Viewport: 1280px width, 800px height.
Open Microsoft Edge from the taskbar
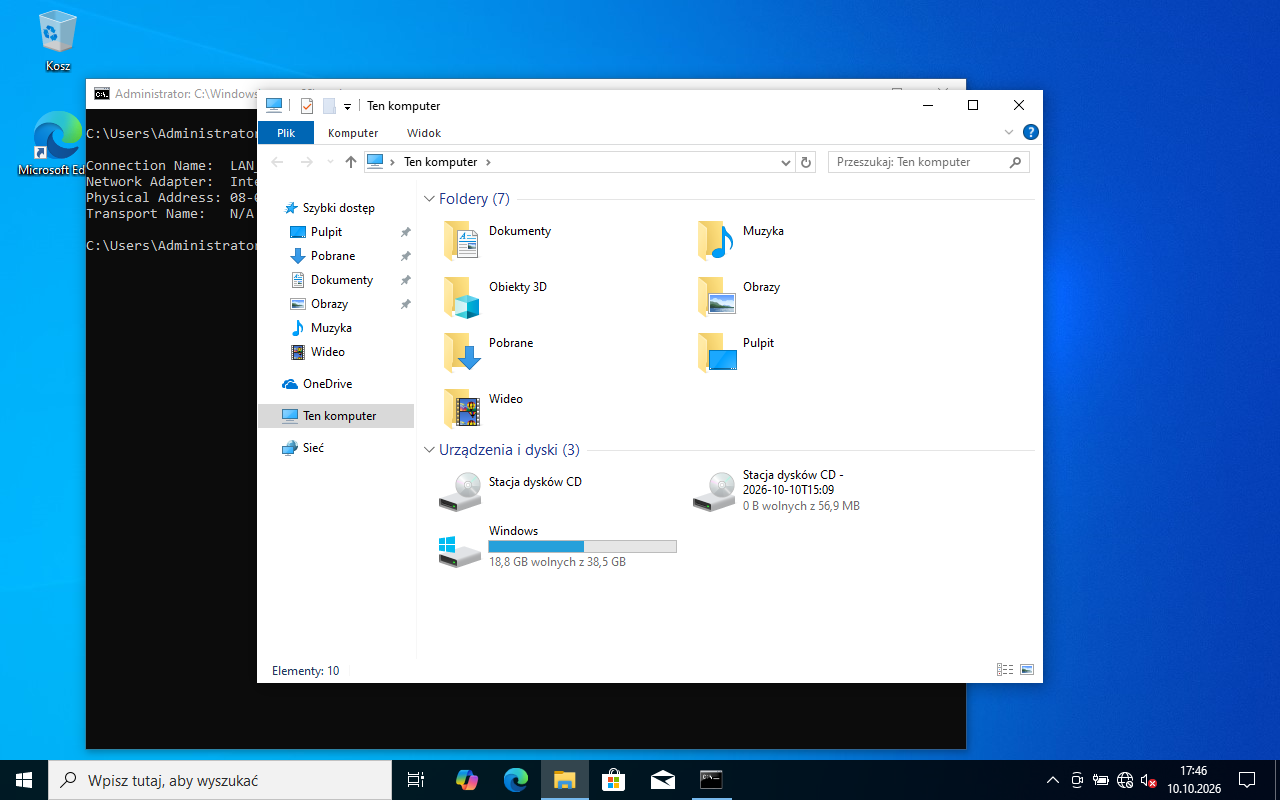point(516,780)
